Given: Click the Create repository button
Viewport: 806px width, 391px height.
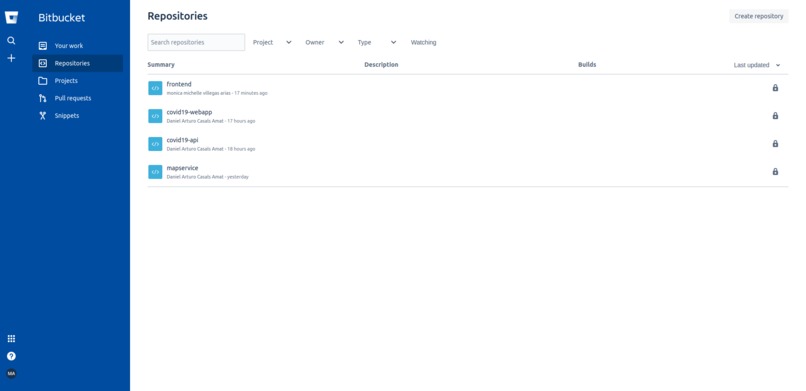Looking at the screenshot, I should pos(759,16).
